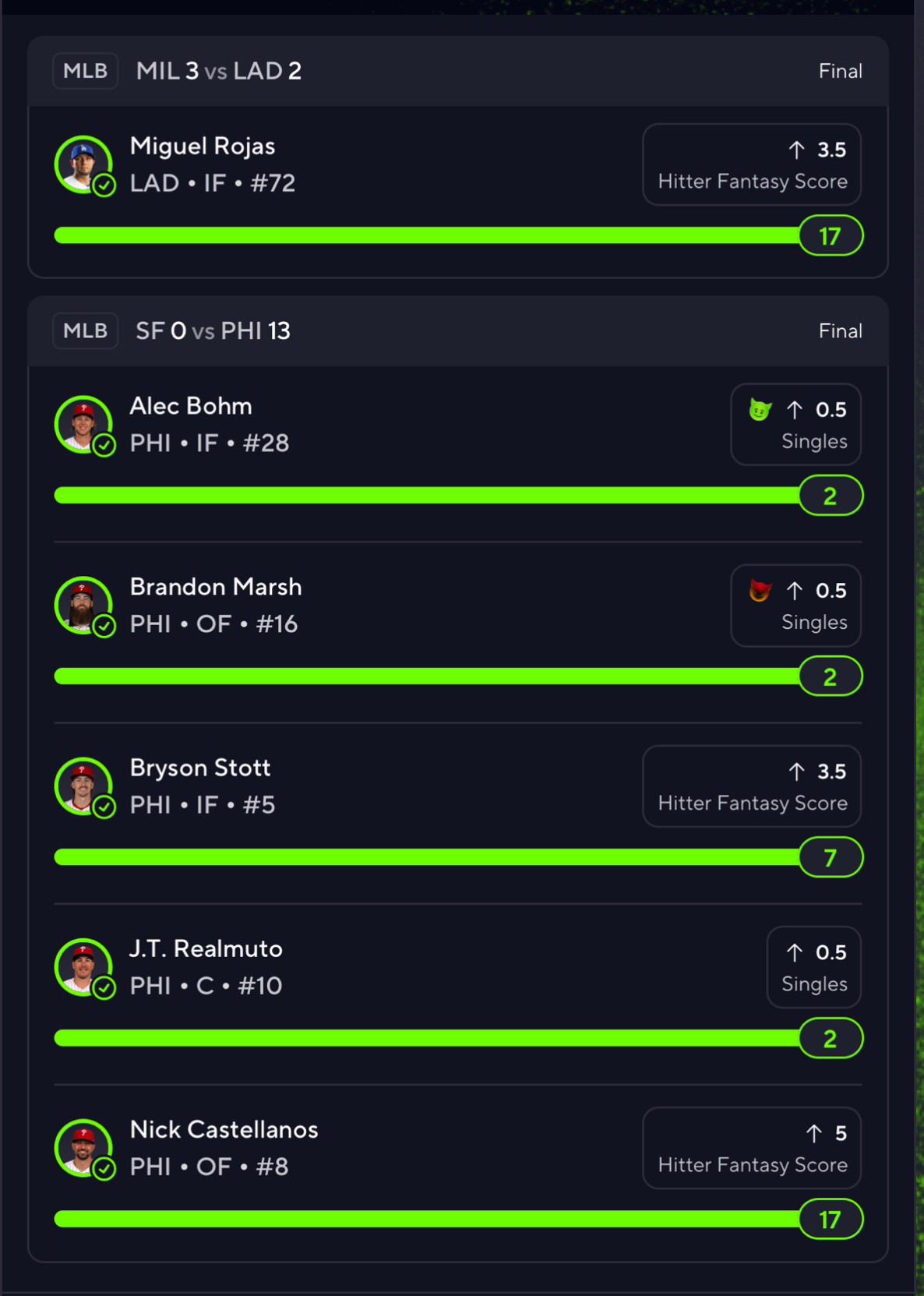Open Nick Castellanos Hitter Fantasy Score box
The height and width of the screenshot is (1296, 924).
coord(752,1148)
